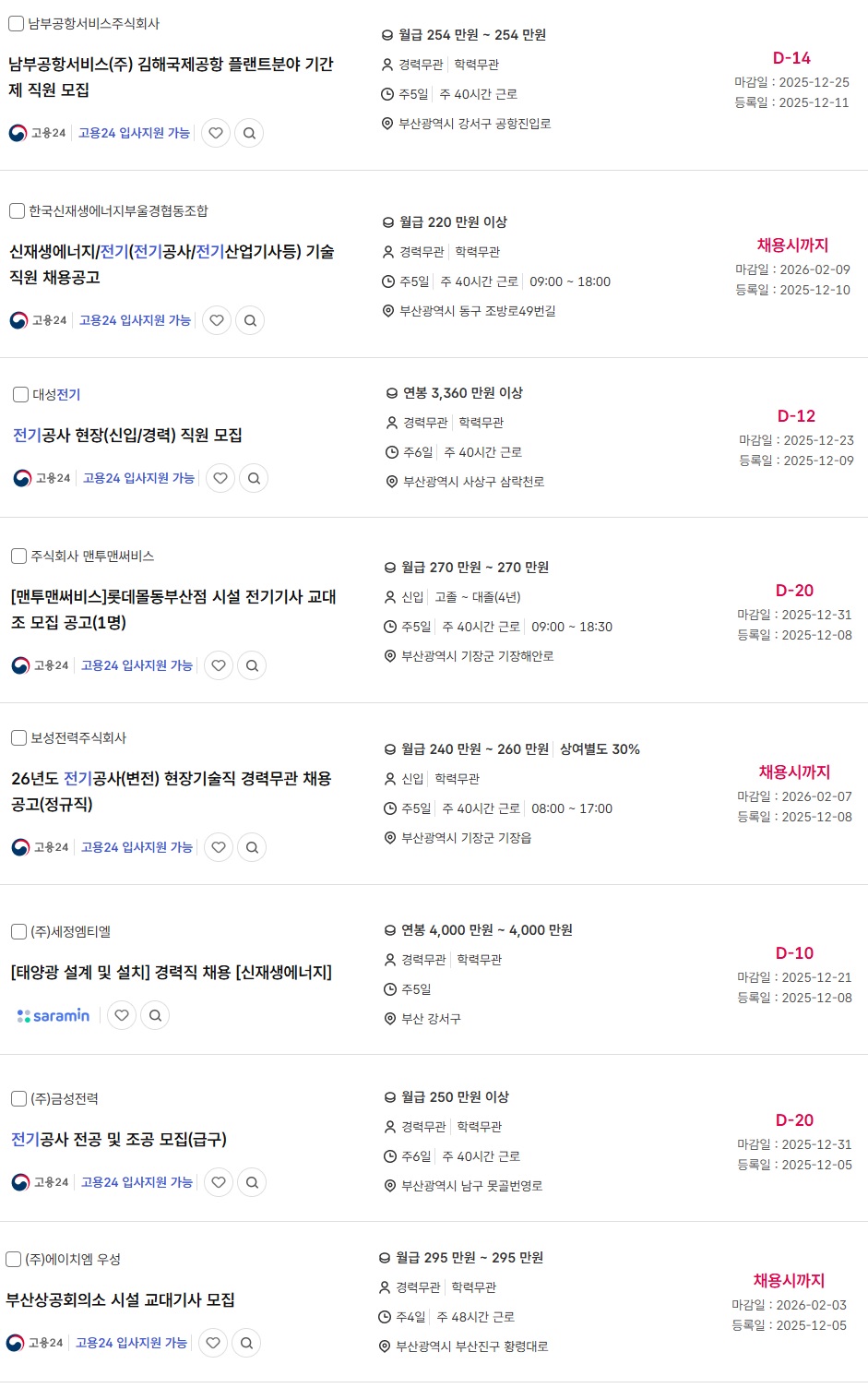868x1400 pixels.
Task: Click heart icon for 금성전력 job posting
Action: [x=219, y=1182]
